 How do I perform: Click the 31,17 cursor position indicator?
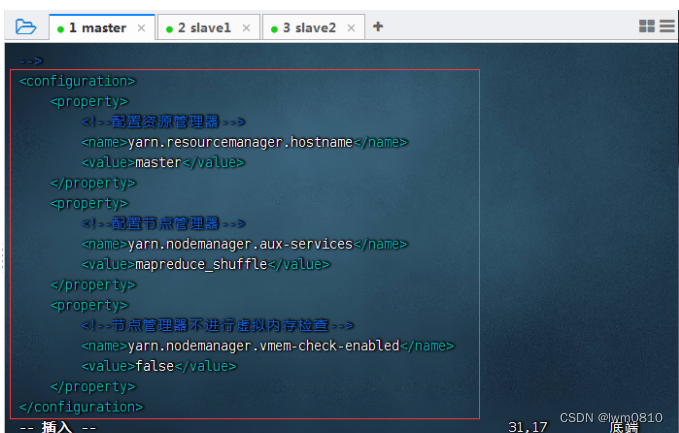(528, 427)
